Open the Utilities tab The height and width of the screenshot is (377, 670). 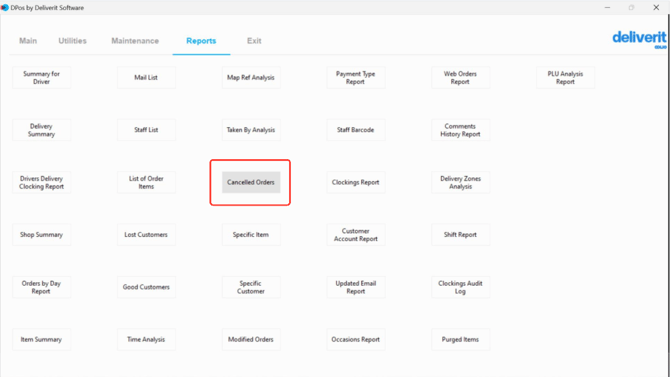(x=72, y=41)
